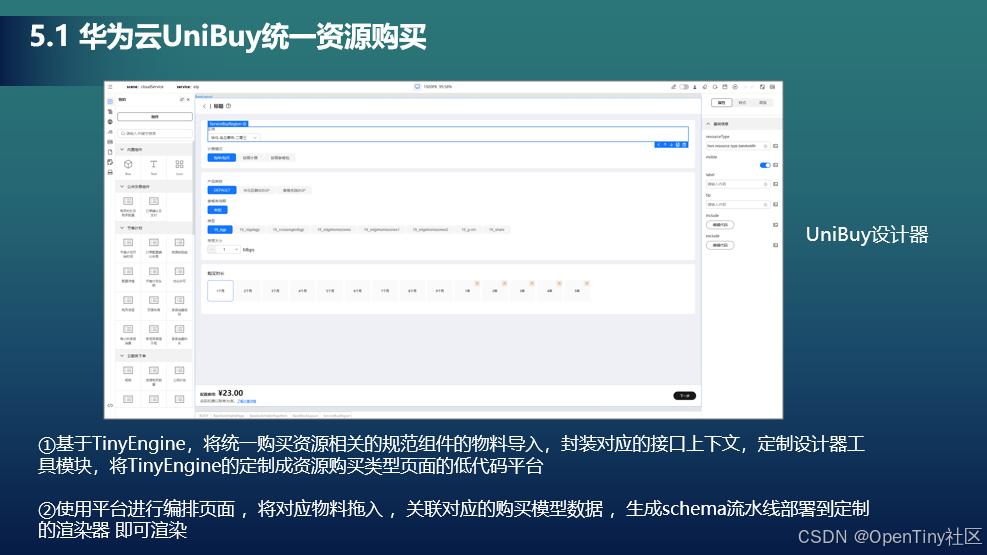Choose the 1 year purchase duration
This screenshot has width=987, height=555.
(x=467, y=291)
